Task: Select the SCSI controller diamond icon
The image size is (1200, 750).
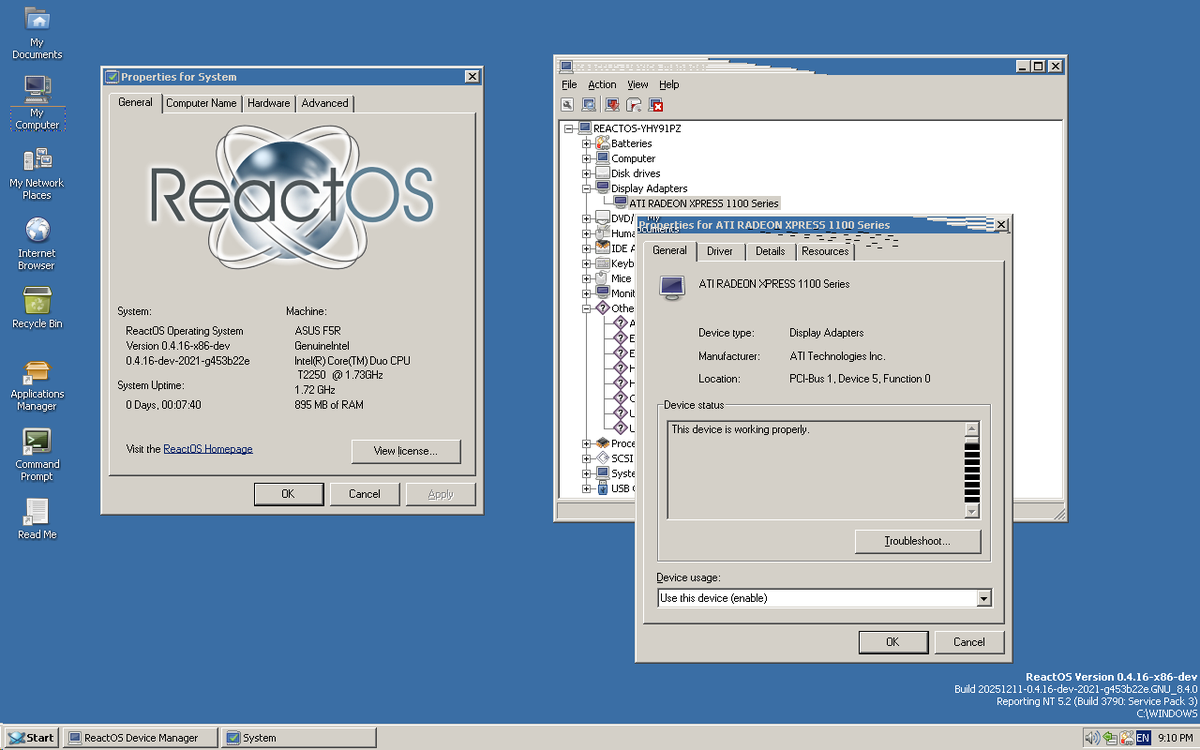Action: 603,458
